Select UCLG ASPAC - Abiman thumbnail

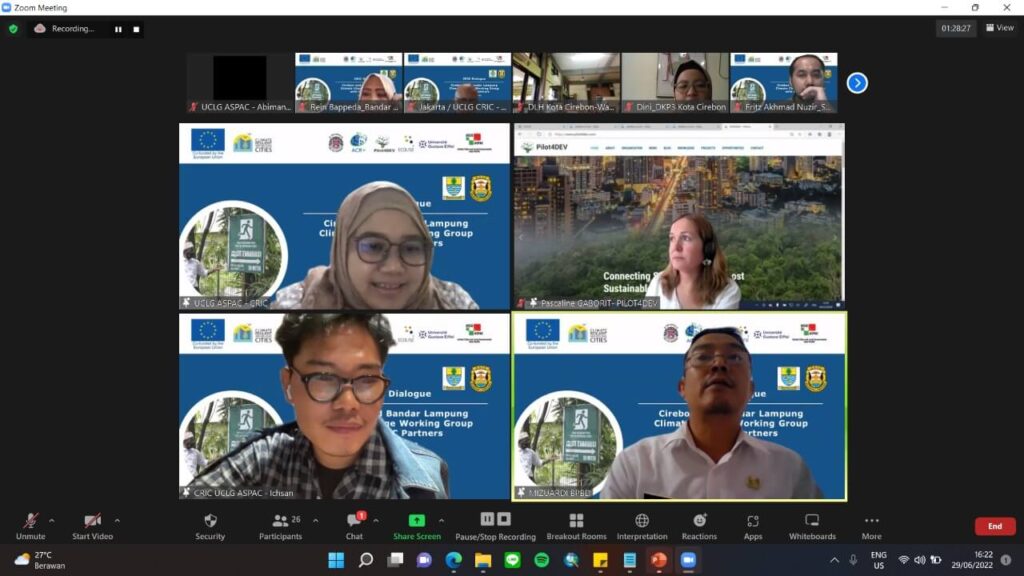pyautogui.click(x=240, y=83)
